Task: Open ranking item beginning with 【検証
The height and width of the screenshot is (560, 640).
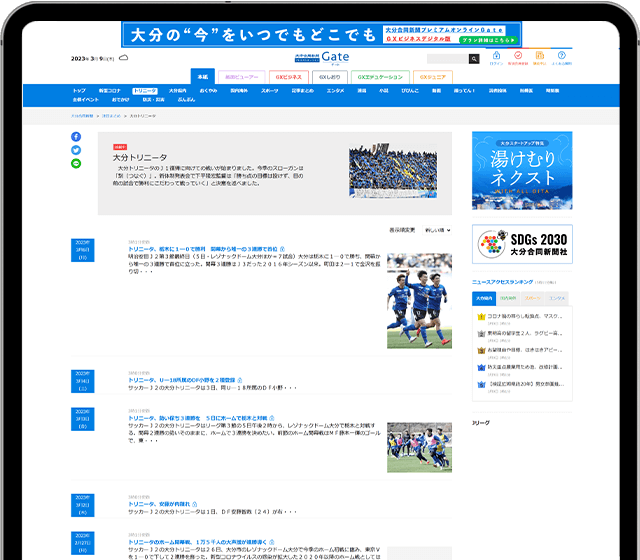Action: [x=526, y=384]
